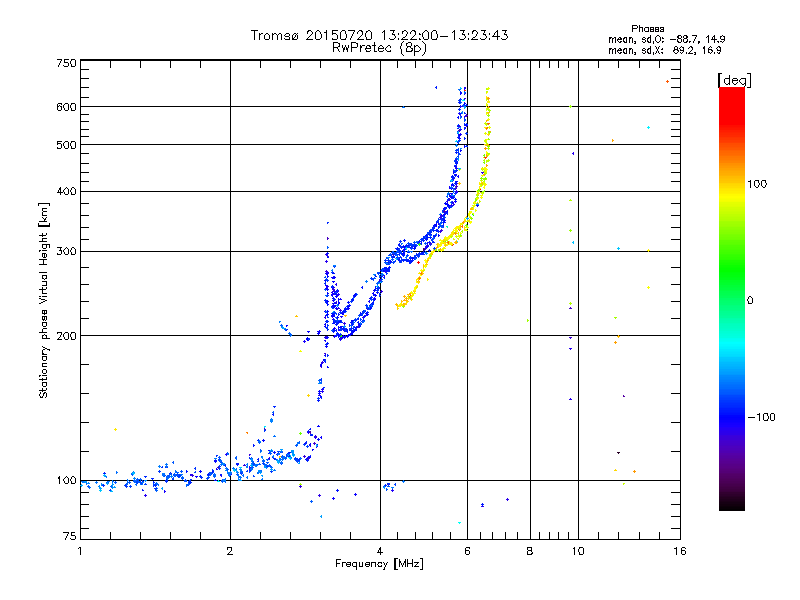
Task: Click the black bottom of the colorbar
Action: coord(732,503)
